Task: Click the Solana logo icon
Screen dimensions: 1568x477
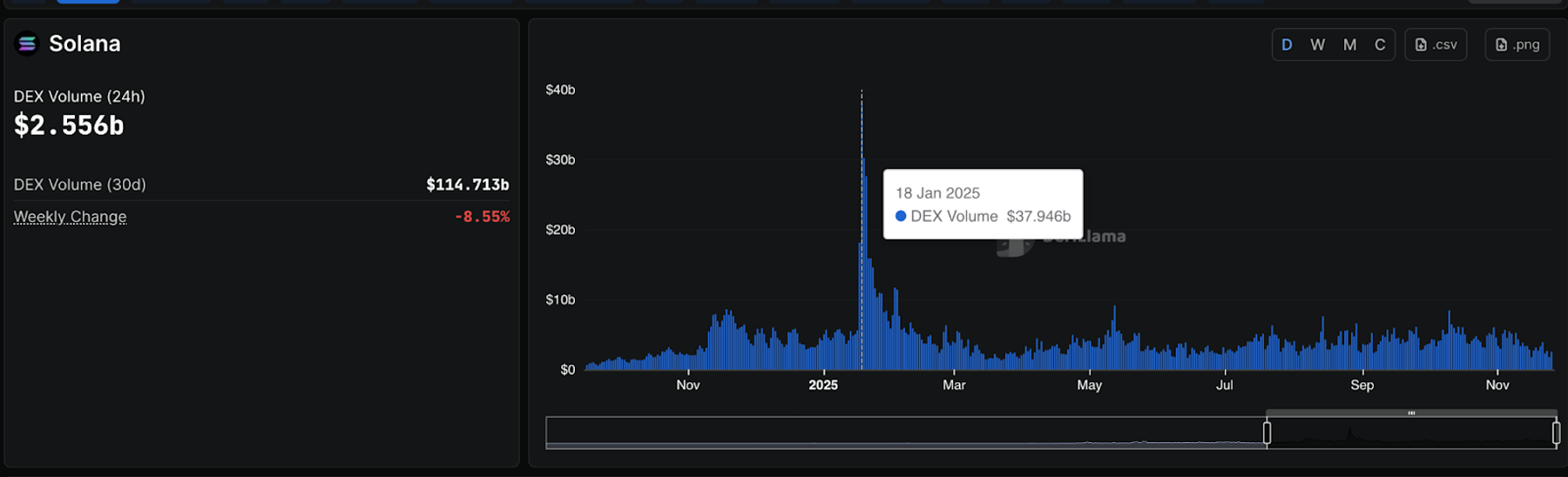Action: 27,44
